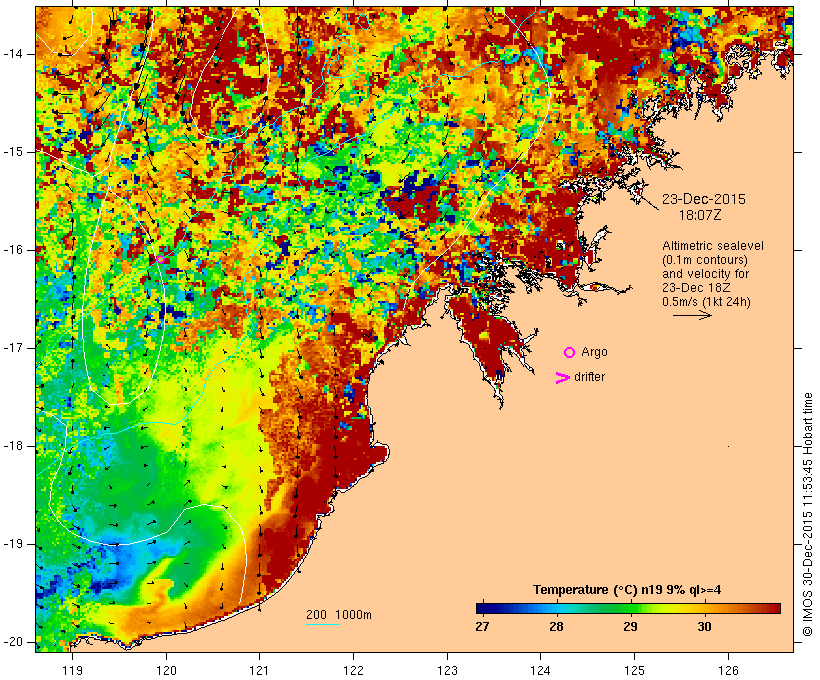Click the latitude label '-15'

(x=13, y=152)
